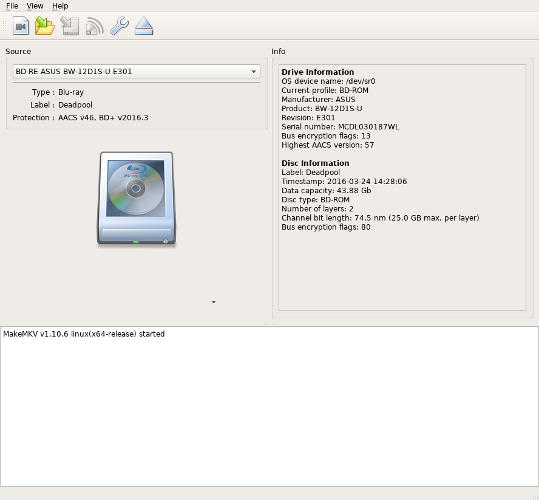Click 'Current profile: BD-ROM' line

tap(325, 90)
